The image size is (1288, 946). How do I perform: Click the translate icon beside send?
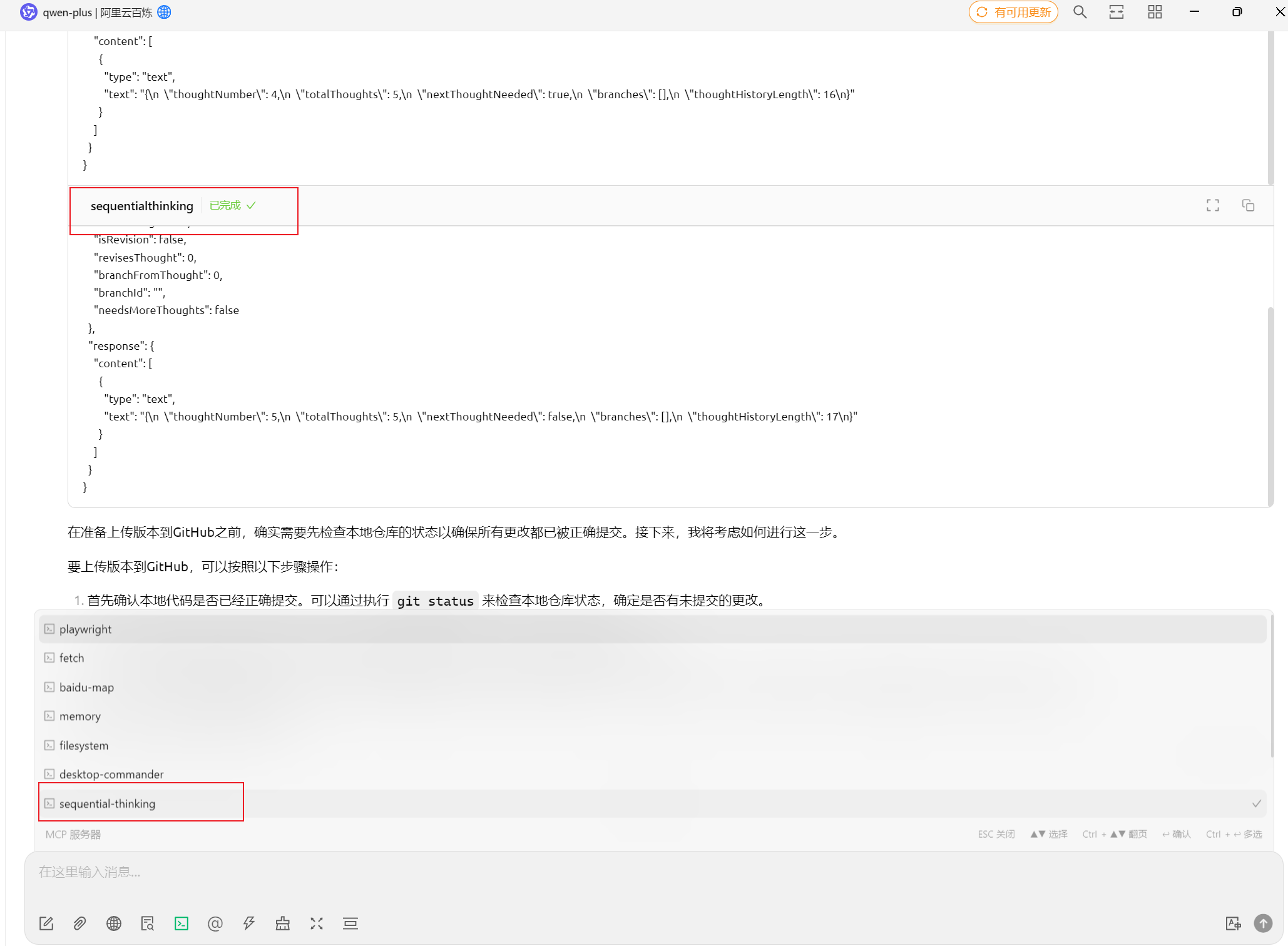point(1233,923)
